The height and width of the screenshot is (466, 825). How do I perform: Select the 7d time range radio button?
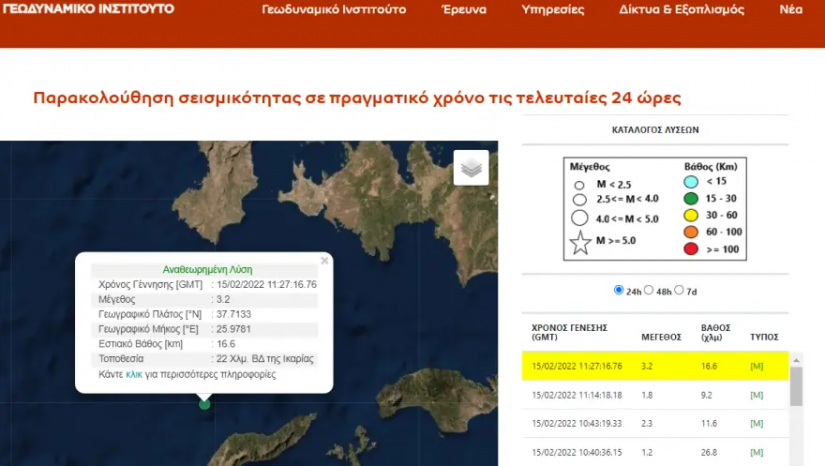click(680, 291)
